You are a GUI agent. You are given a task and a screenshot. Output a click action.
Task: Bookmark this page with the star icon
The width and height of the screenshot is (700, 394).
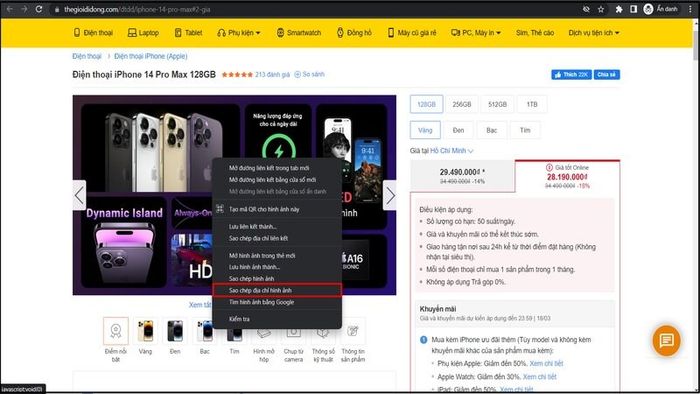[x=601, y=9]
